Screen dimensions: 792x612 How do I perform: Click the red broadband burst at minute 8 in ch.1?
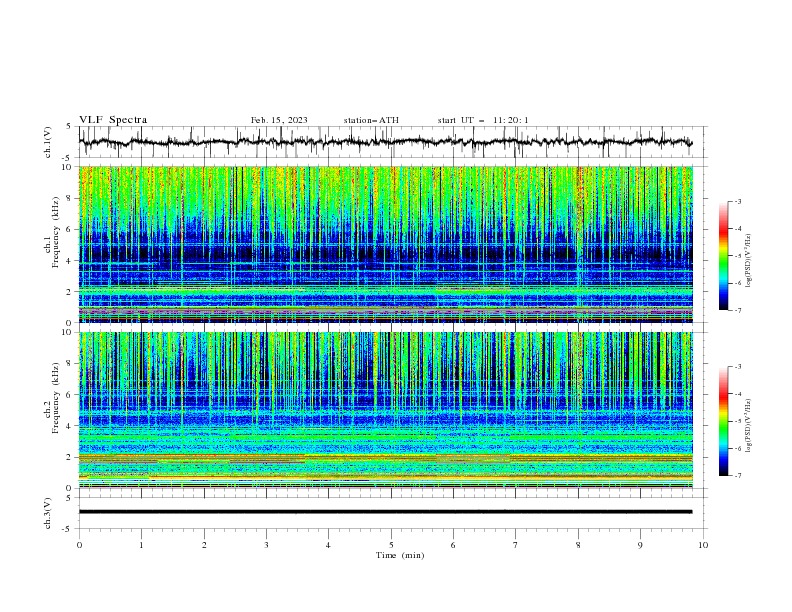click(580, 212)
